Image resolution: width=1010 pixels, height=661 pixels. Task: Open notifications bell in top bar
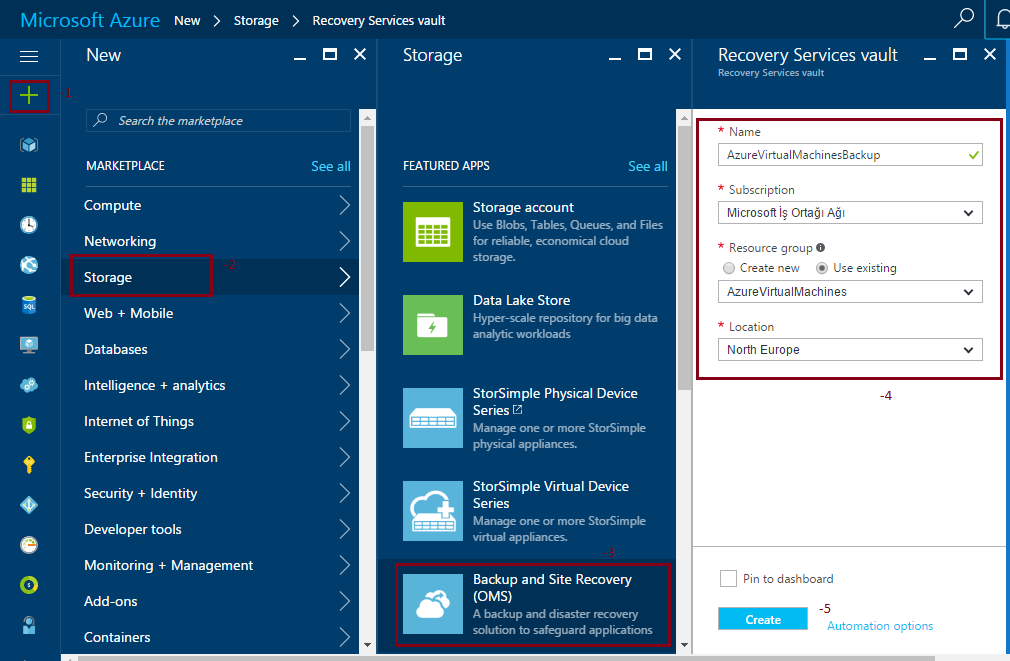(x=1002, y=19)
